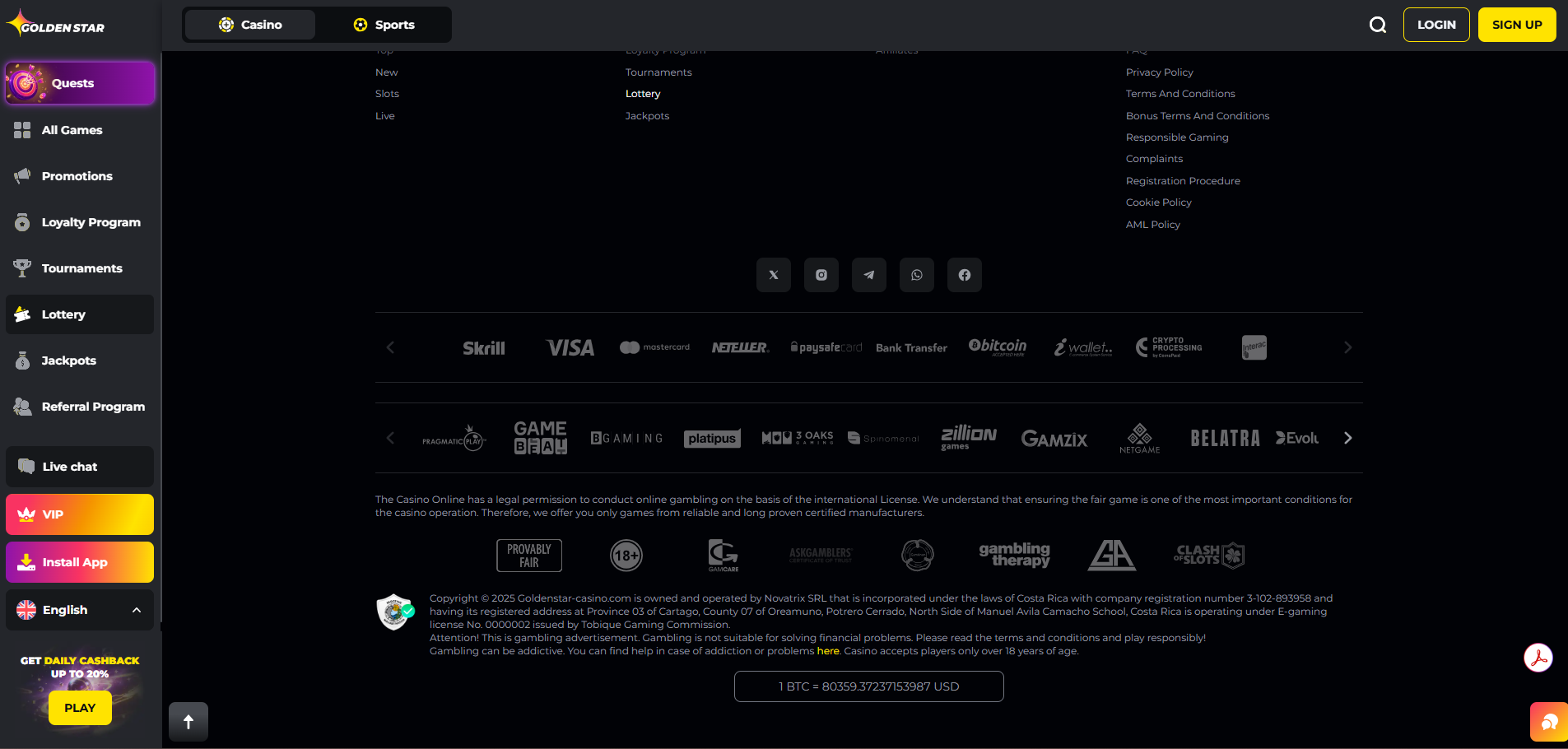Click the scroll-to-top arrow button
The height and width of the screenshot is (749, 1568).
188,722
